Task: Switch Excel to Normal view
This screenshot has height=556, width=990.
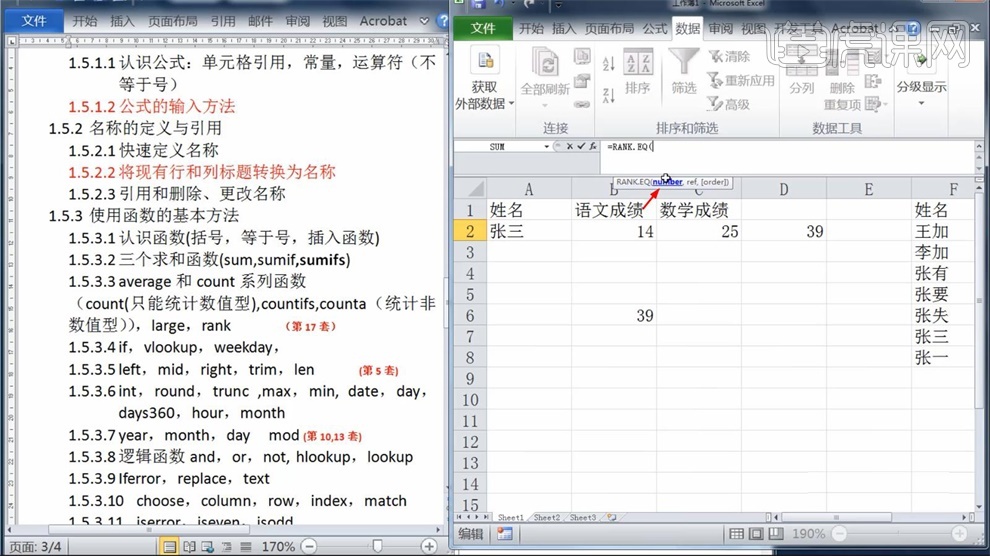Action: click(736, 534)
